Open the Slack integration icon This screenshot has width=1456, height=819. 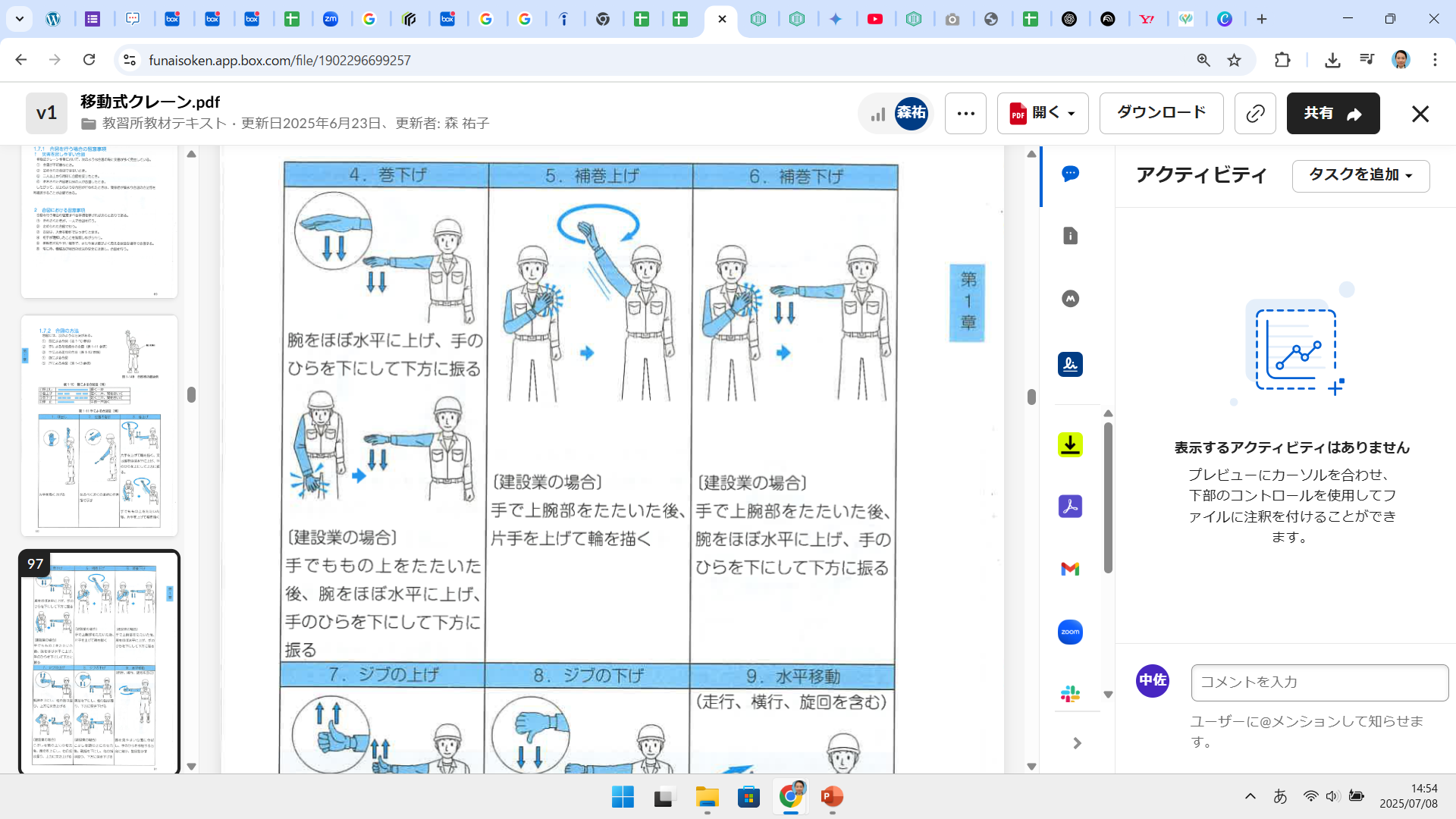point(1070,694)
